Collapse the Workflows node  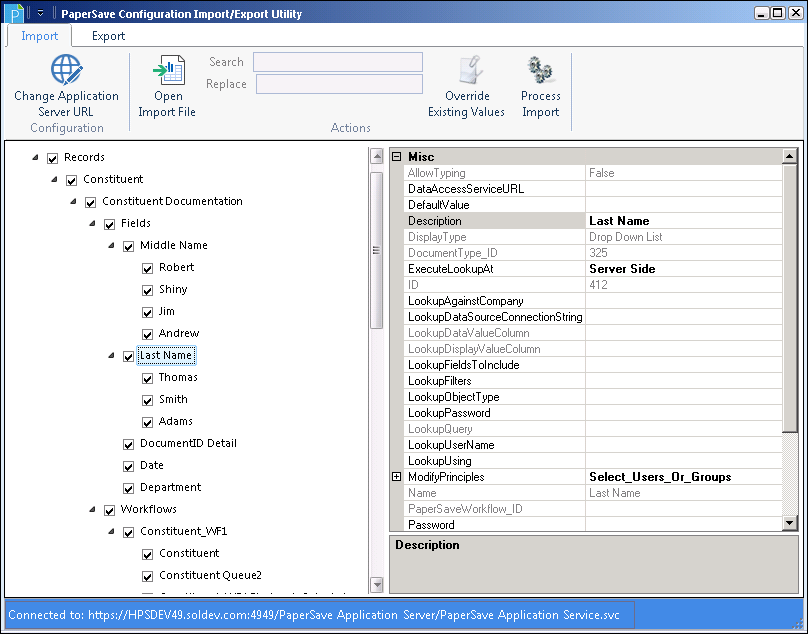(x=92, y=509)
